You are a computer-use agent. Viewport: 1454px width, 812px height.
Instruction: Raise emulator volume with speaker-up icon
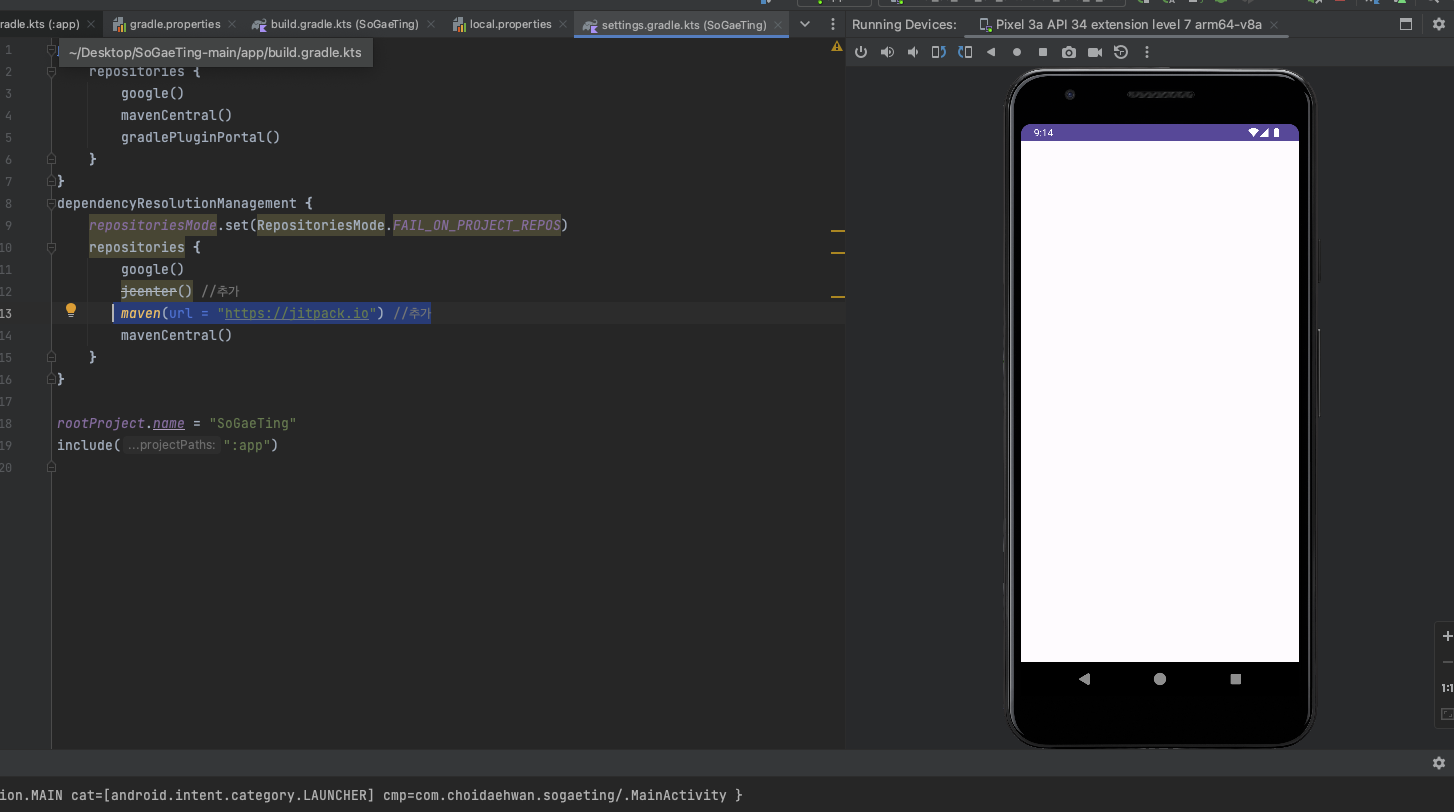(x=887, y=52)
